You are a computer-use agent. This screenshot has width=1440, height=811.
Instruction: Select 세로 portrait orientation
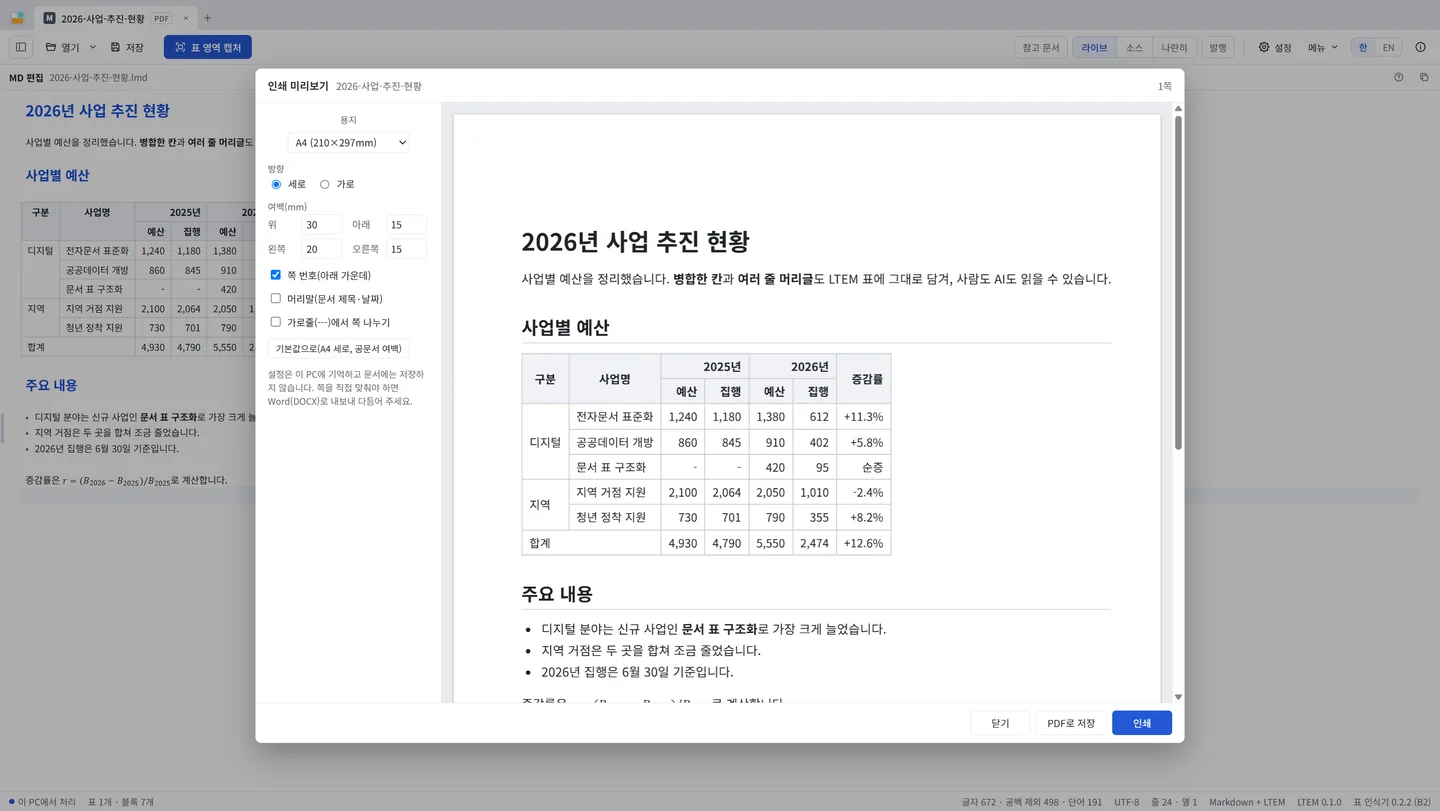point(276,184)
